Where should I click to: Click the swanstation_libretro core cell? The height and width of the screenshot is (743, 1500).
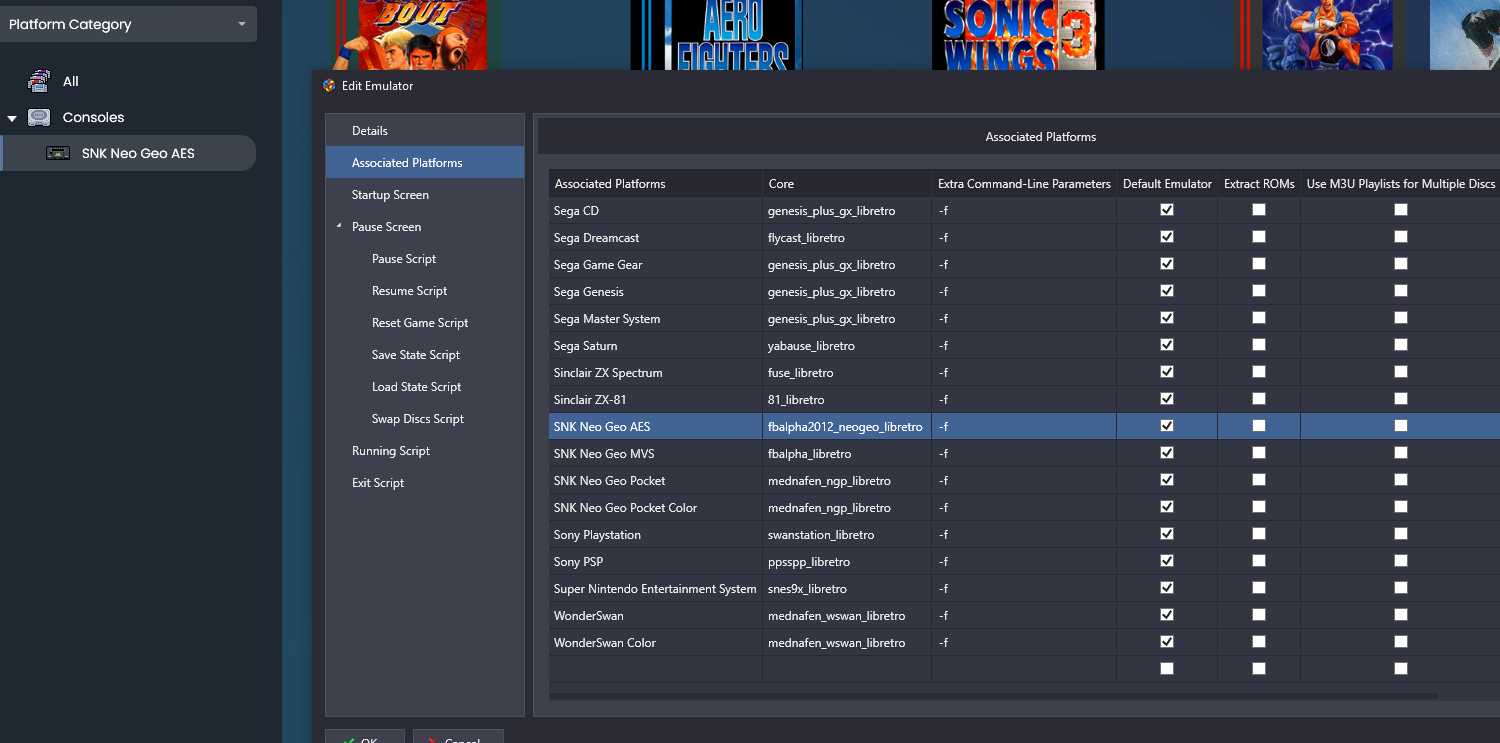click(x=847, y=534)
